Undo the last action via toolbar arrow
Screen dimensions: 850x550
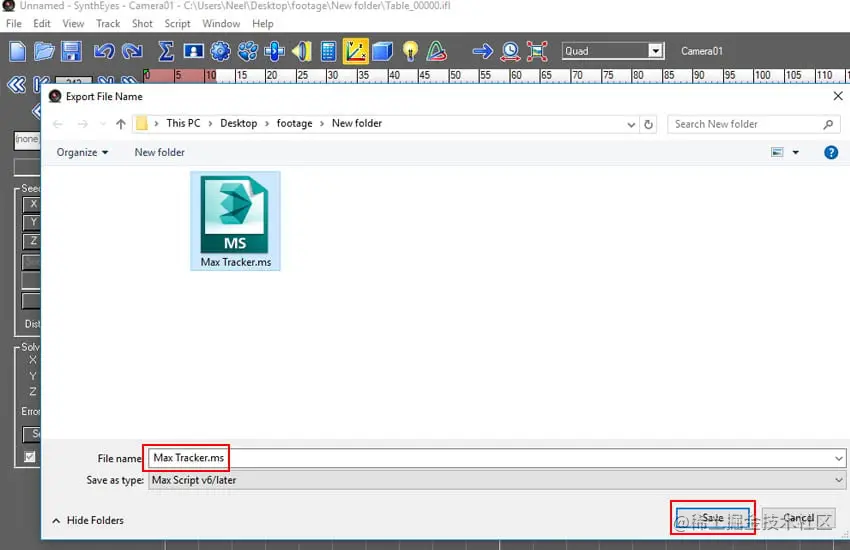[x=104, y=51]
